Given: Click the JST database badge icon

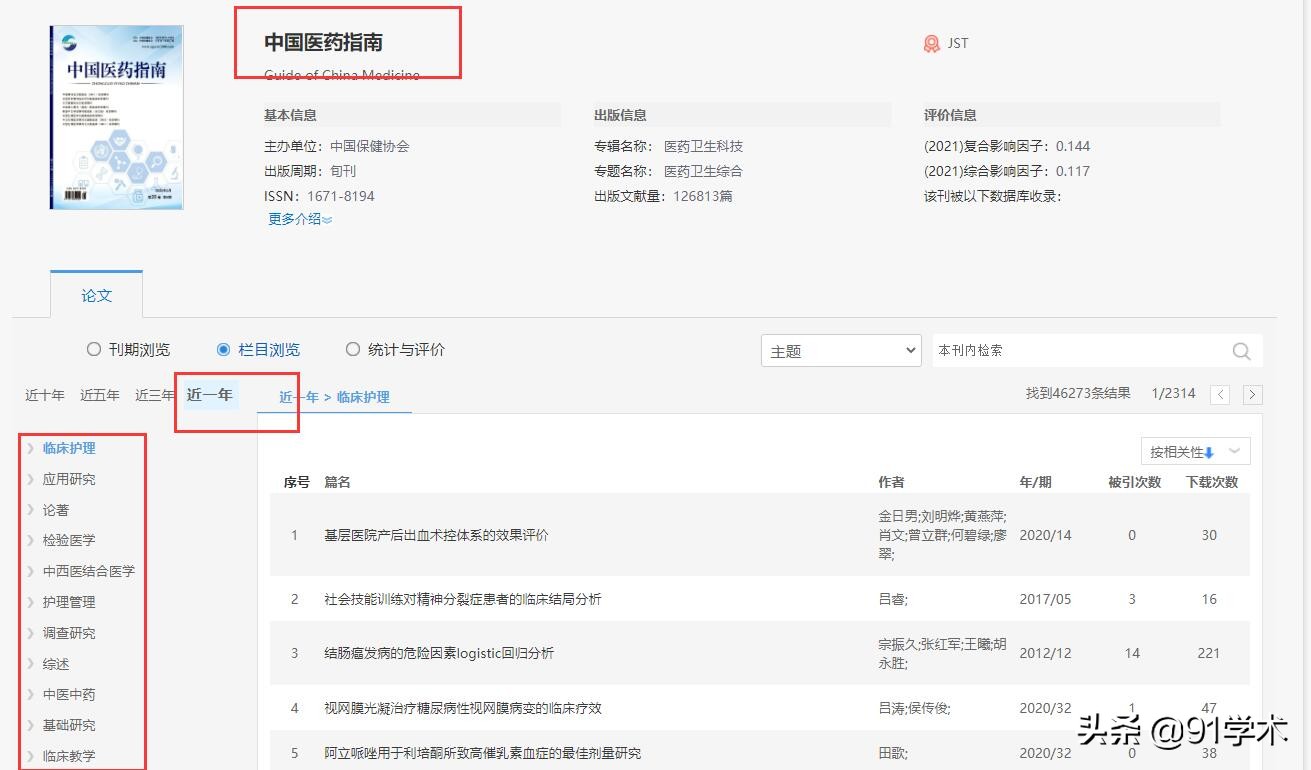Looking at the screenshot, I should tap(931, 43).
